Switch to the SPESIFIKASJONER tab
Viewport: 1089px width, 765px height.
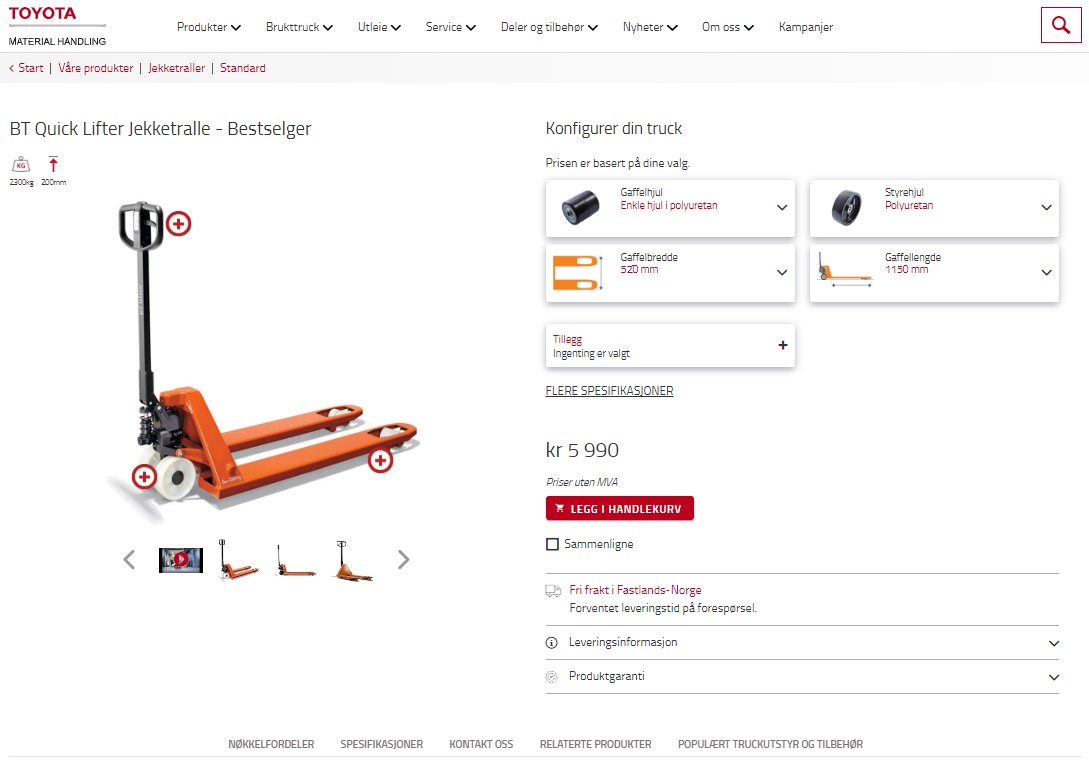pos(381,744)
